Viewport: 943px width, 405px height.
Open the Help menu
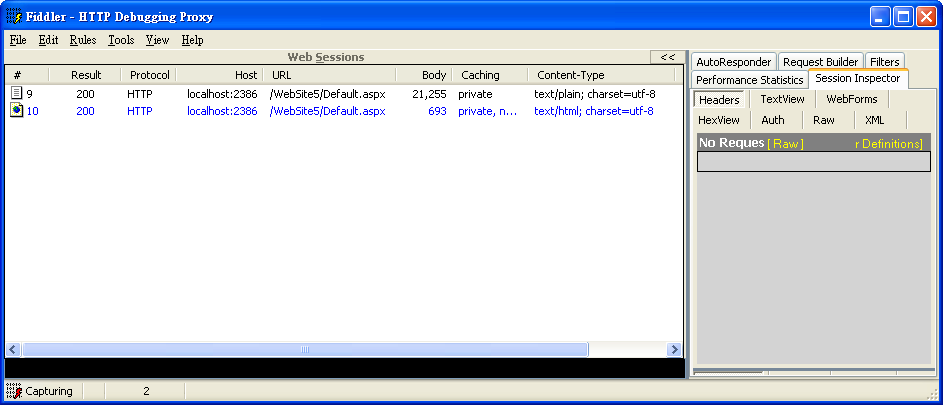192,40
